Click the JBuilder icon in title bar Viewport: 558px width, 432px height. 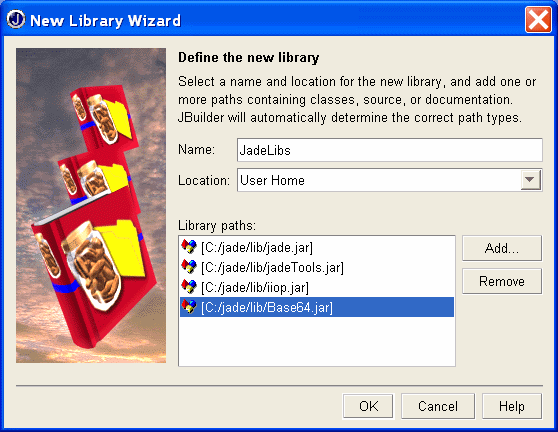point(16,20)
